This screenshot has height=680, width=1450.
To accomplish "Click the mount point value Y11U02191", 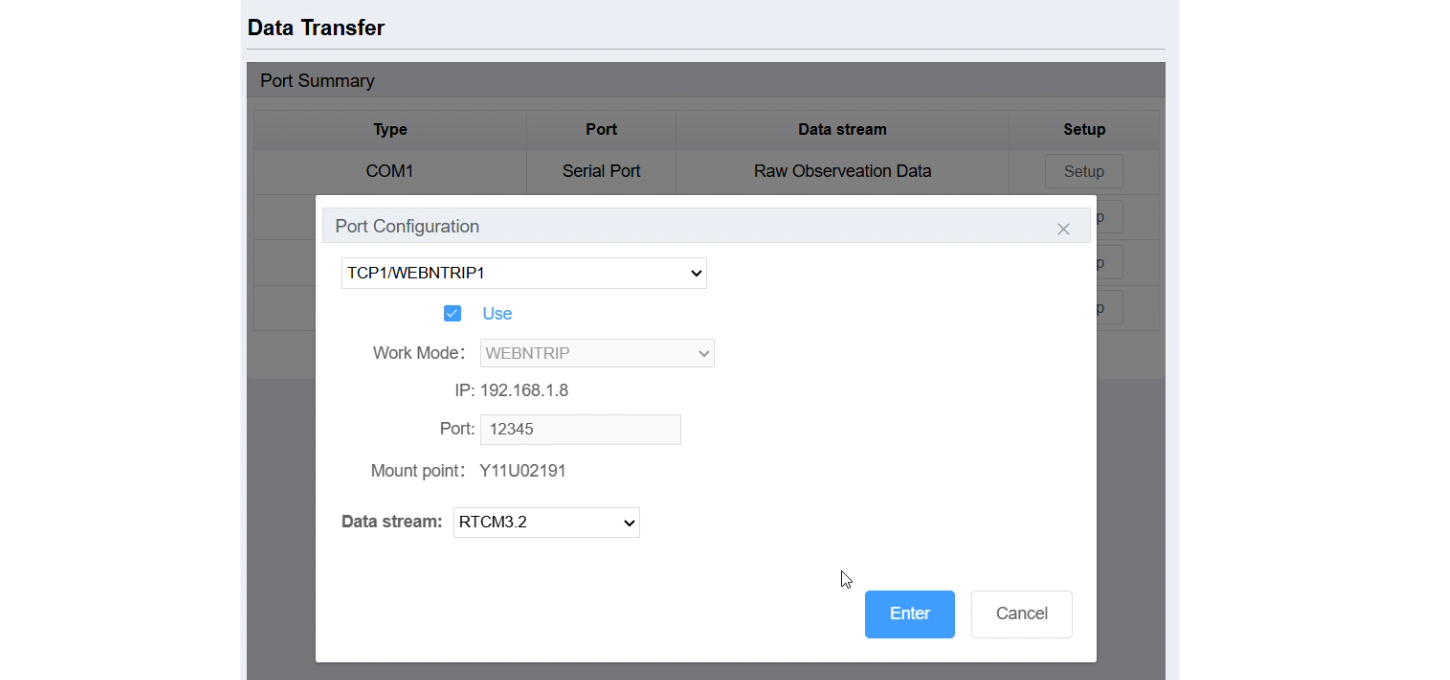I will pyautogui.click(x=523, y=470).
